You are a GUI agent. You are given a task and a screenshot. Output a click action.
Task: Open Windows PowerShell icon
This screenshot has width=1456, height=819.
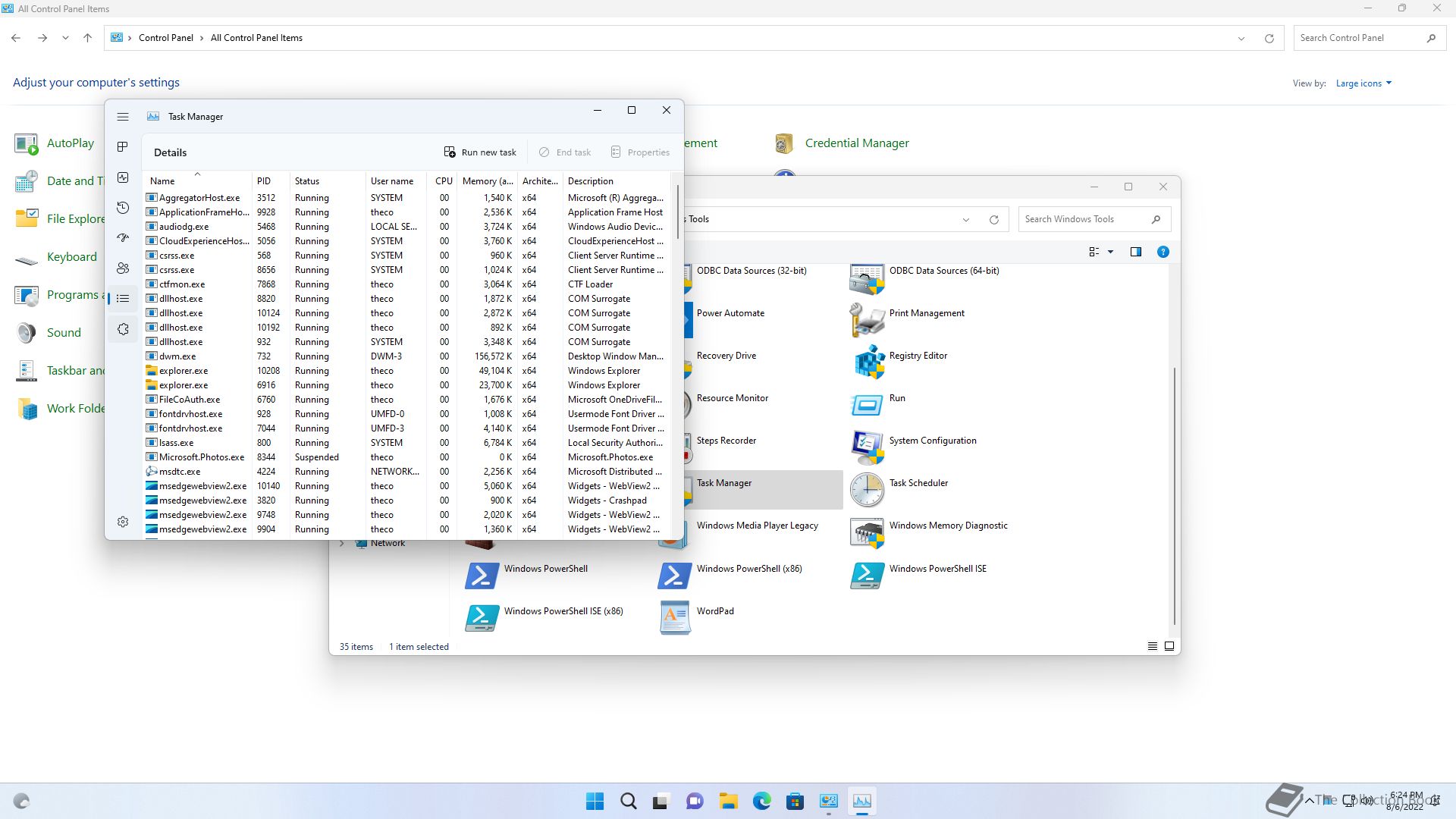click(x=527, y=575)
